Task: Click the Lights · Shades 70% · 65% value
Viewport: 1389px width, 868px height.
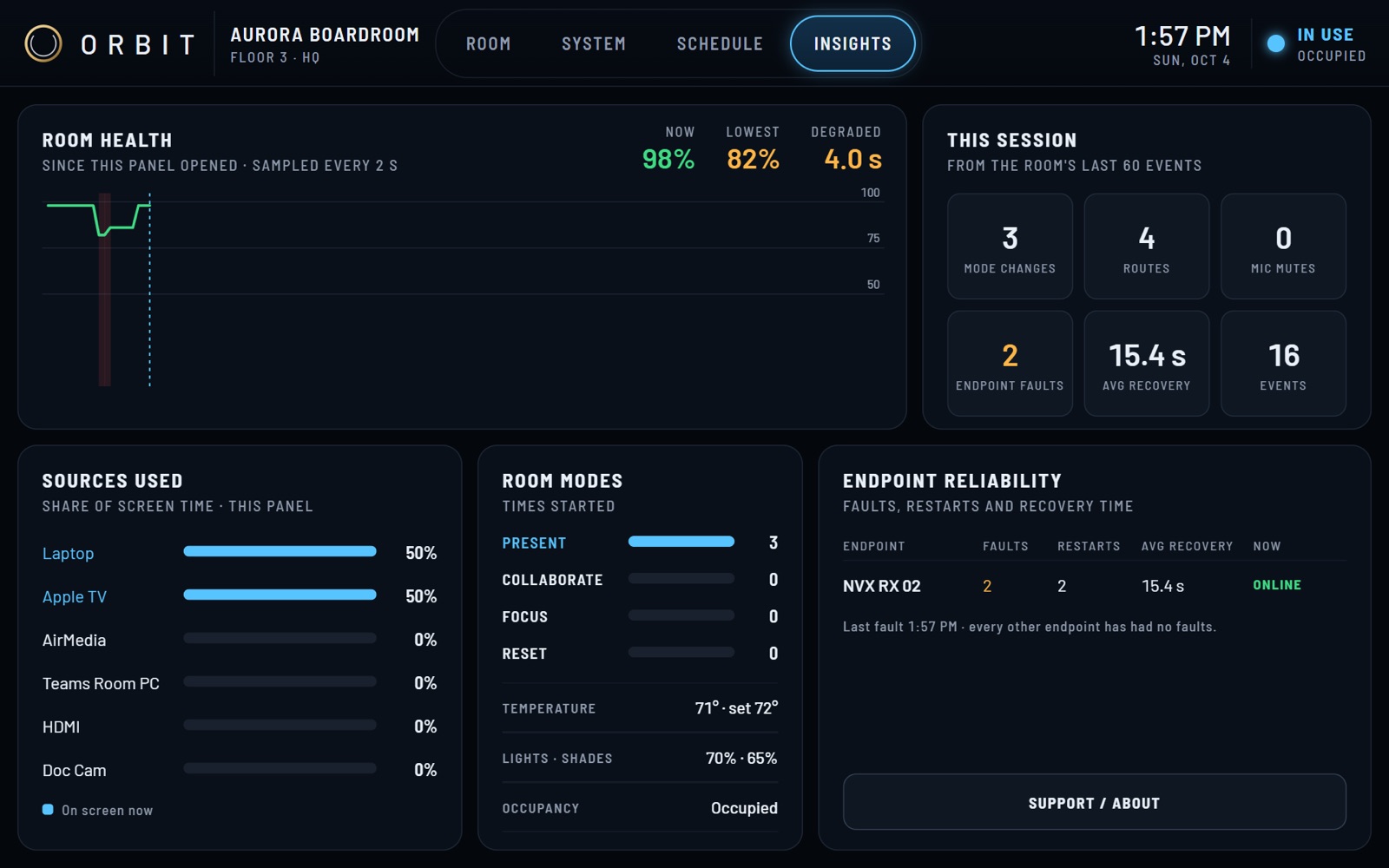Action: pyautogui.click(x=741, y=758)
